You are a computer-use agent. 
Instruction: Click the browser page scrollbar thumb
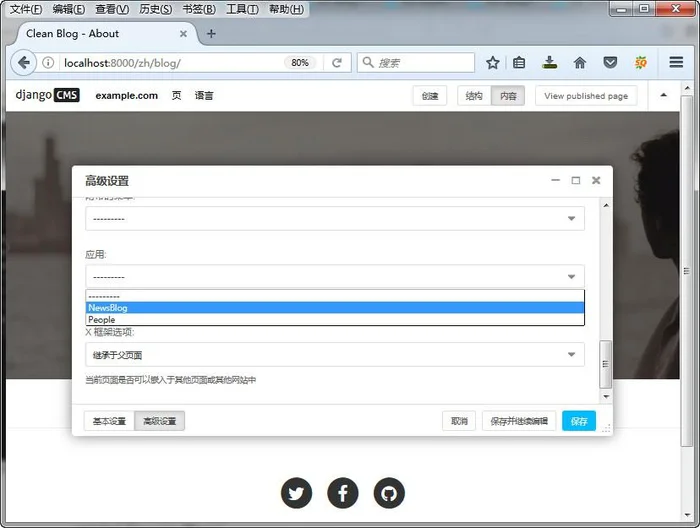point(687,271)
